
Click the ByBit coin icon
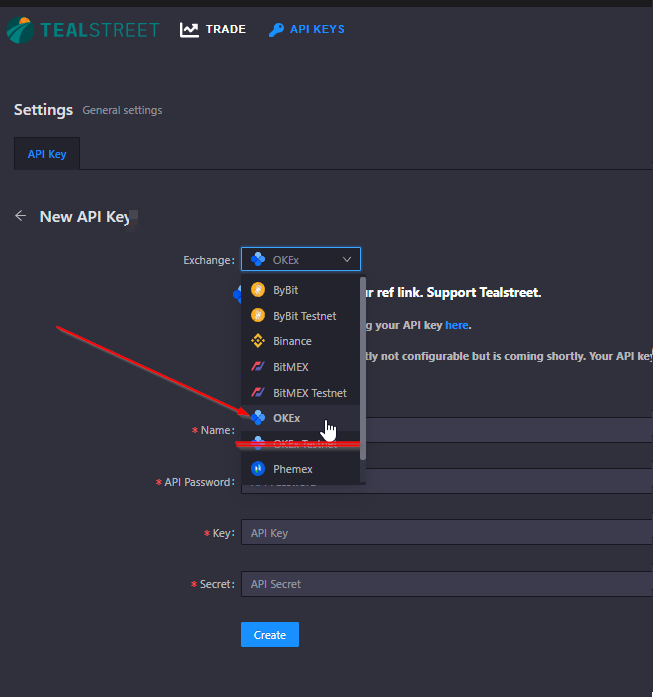pyautogui.click(x=258, y=290)
